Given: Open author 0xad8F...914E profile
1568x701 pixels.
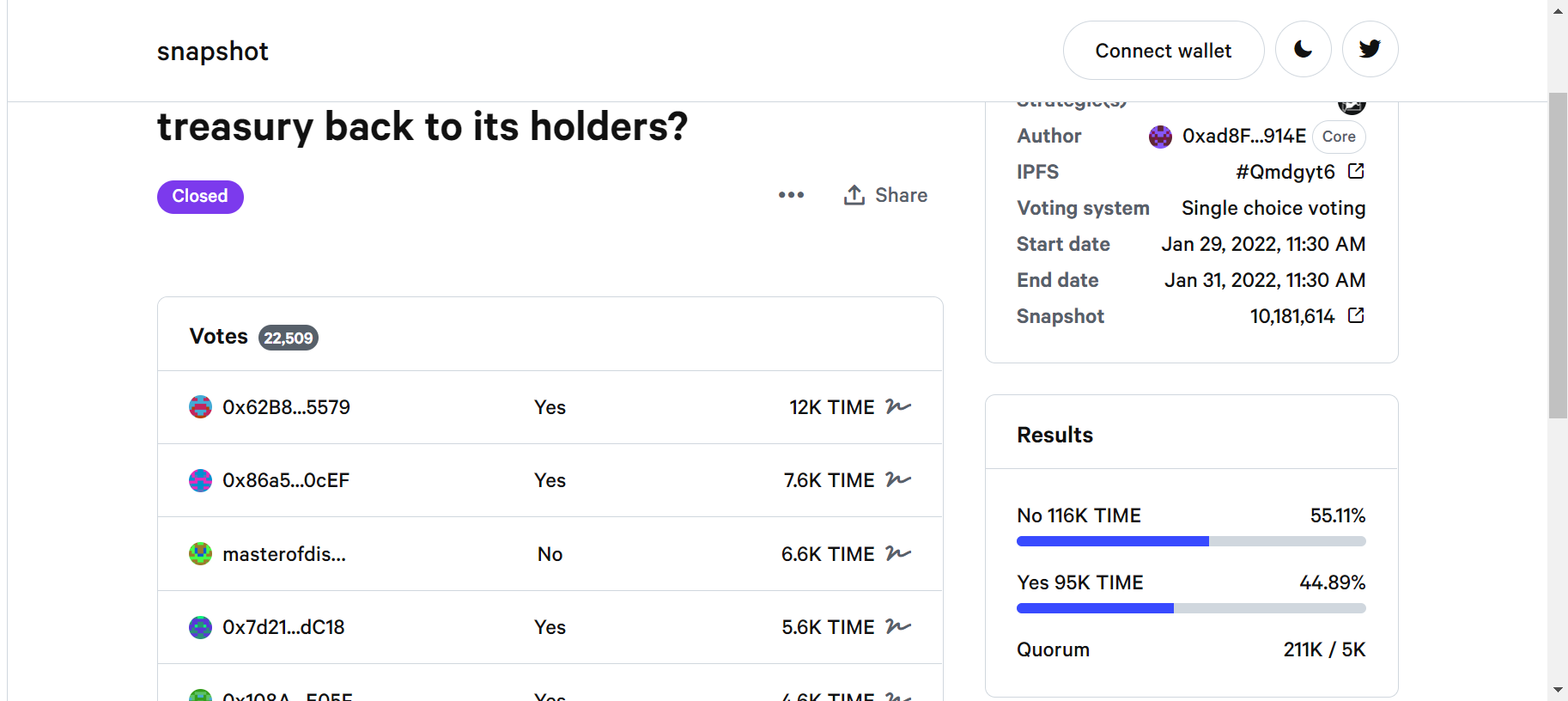Looking at the screenshot, I should (1227, 136).
